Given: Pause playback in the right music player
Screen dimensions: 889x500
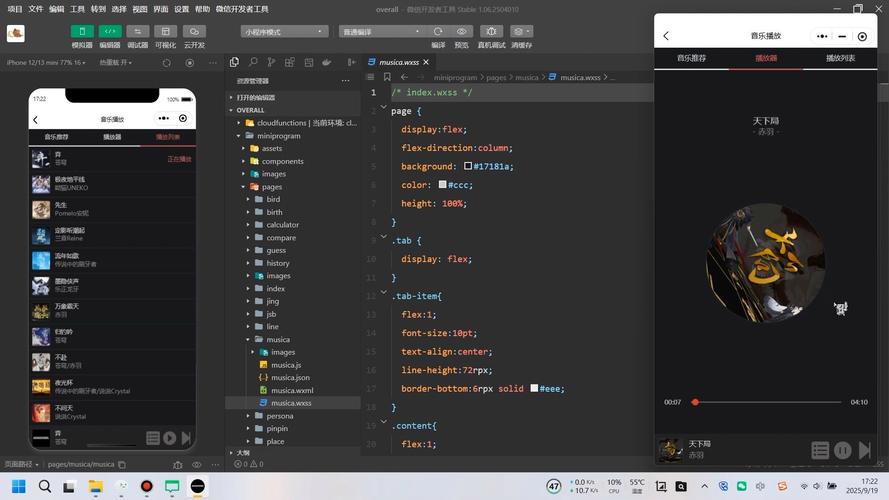Looking at the screenshot, I should coord(843,451).
